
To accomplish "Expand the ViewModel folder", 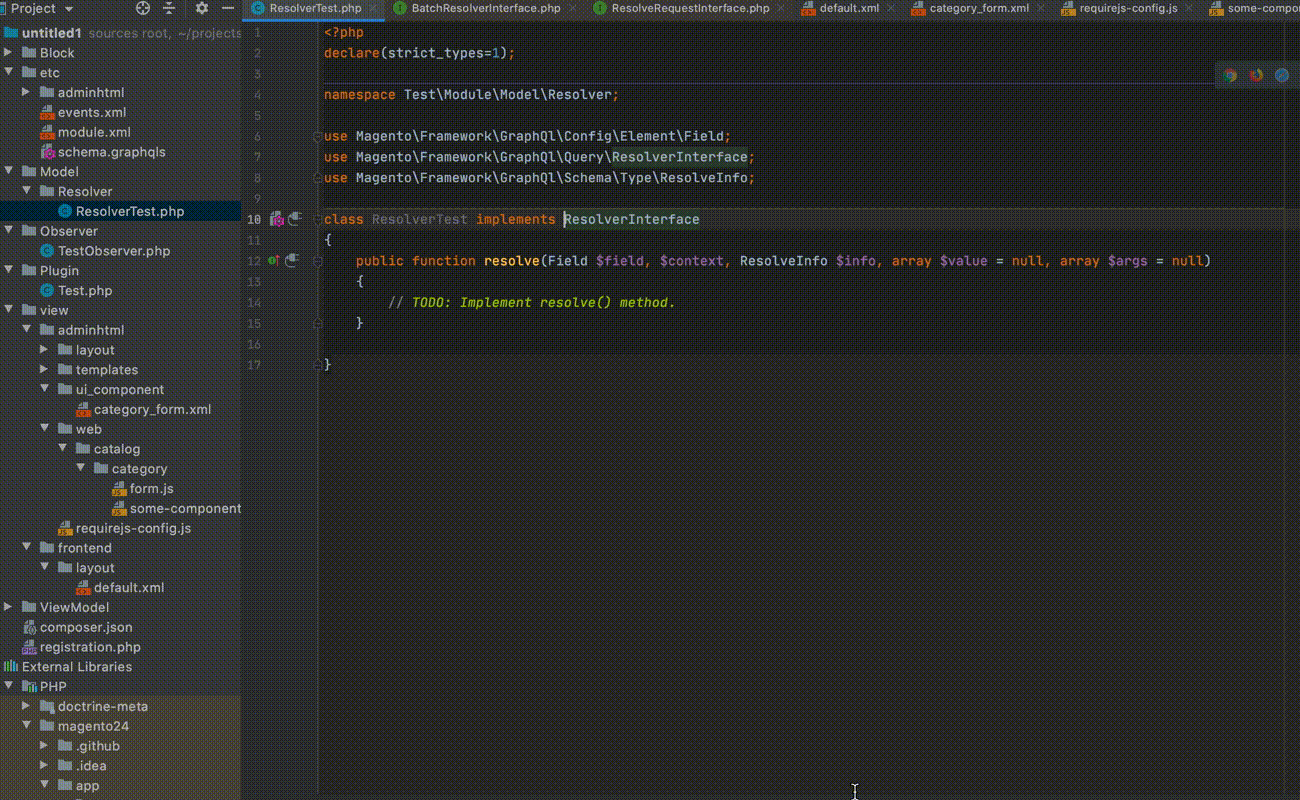I will tap(9, 607).
